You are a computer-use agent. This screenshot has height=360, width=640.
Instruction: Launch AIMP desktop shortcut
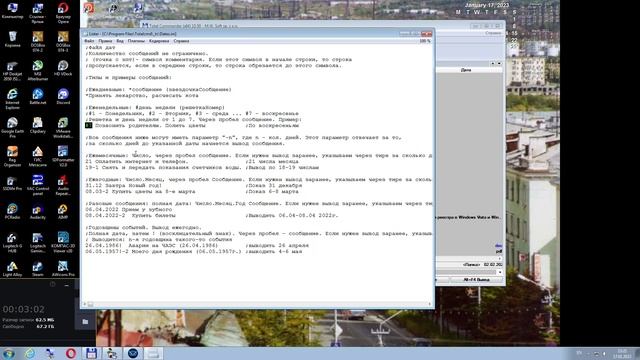[63, 211]
